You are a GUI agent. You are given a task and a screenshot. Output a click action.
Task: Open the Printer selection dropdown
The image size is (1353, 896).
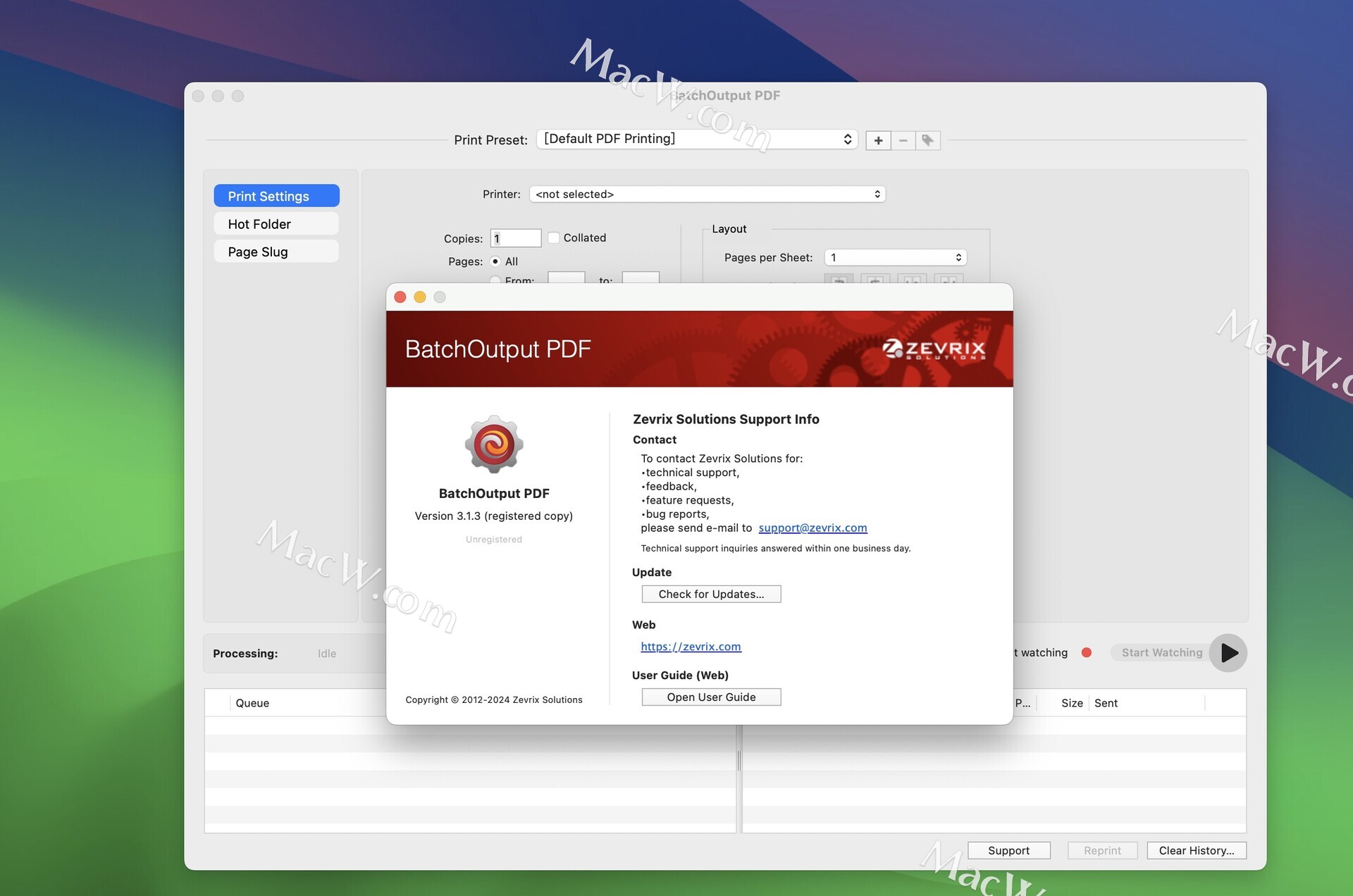(x=708, y=194)
